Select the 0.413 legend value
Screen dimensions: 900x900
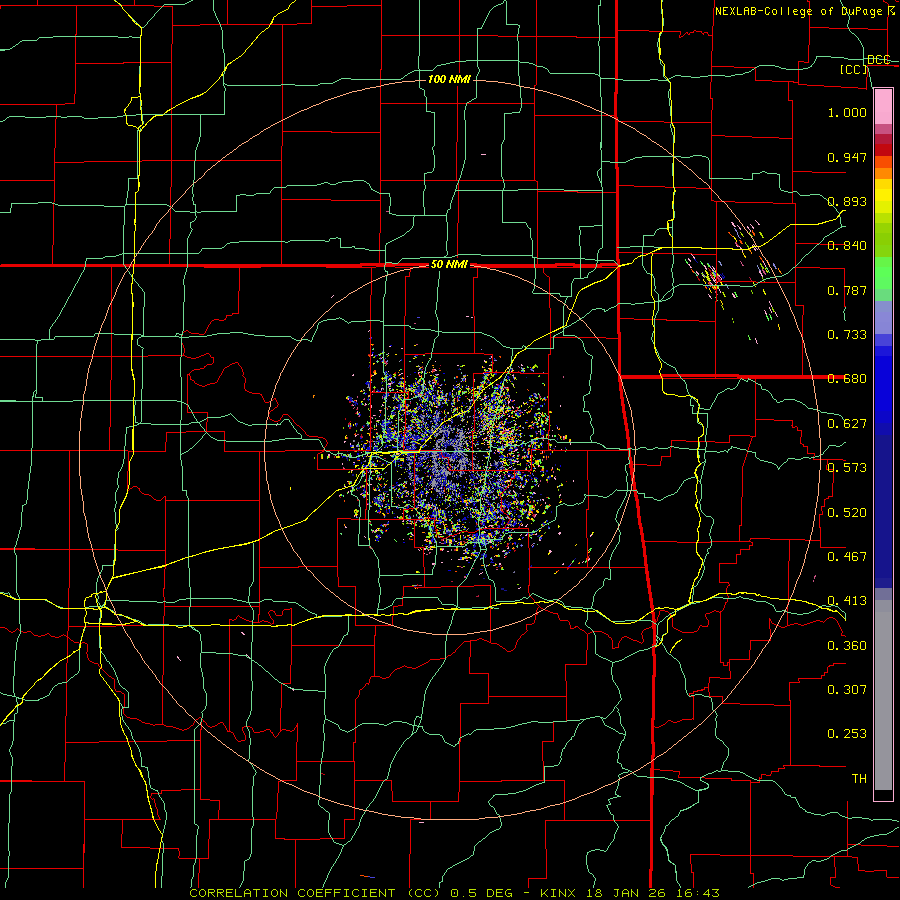click(847, 601)
